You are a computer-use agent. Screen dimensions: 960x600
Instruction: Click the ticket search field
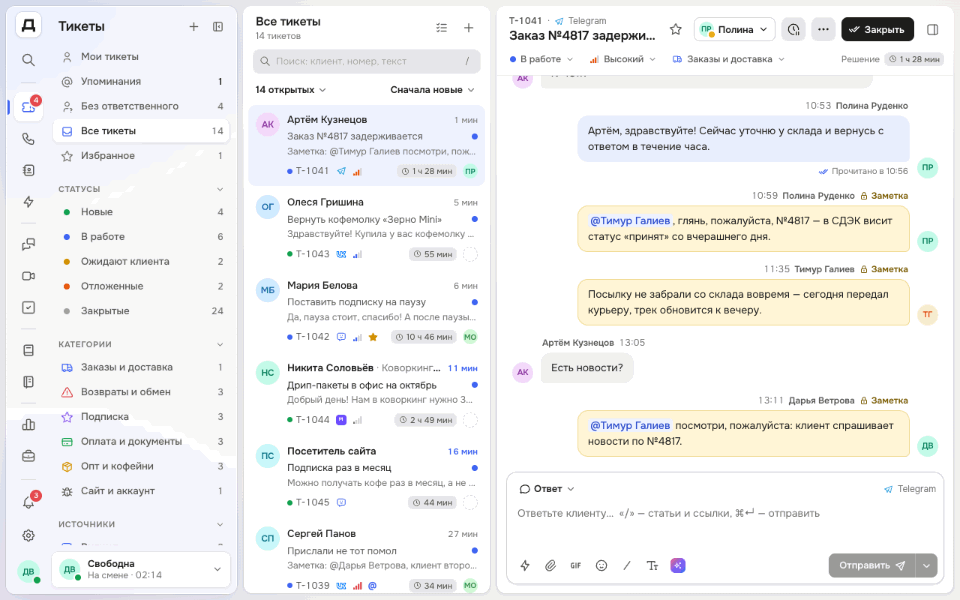pos(366,61)
